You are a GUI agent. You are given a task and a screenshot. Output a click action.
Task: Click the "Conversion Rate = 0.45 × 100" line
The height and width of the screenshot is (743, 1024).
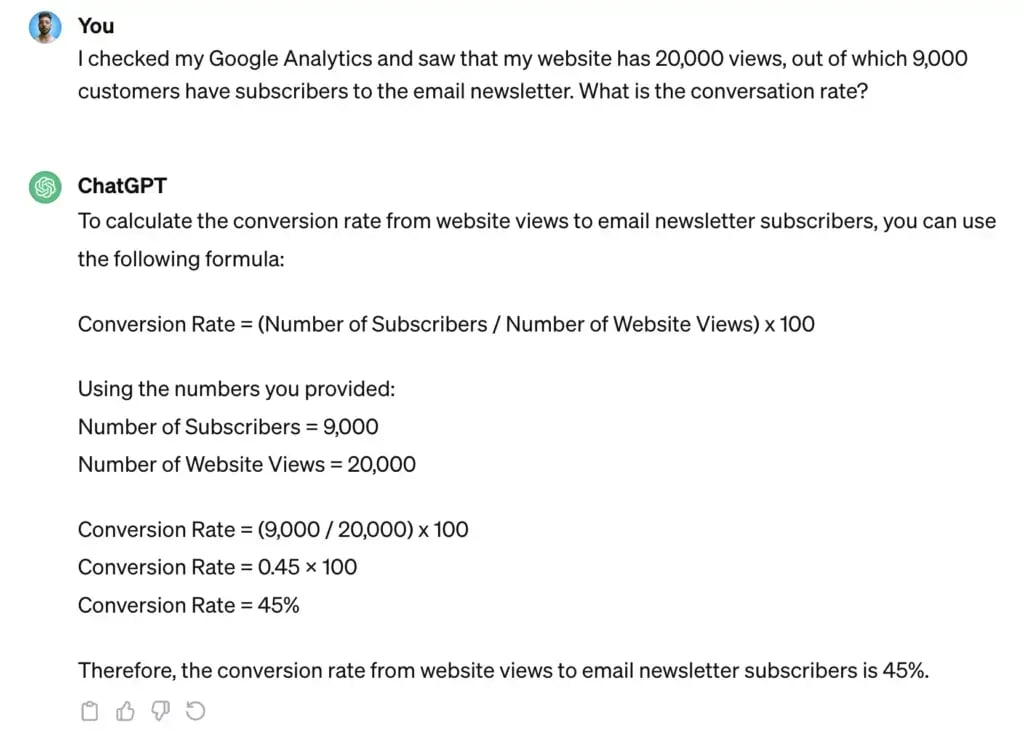pyautogui.click(x=217, y=567)
